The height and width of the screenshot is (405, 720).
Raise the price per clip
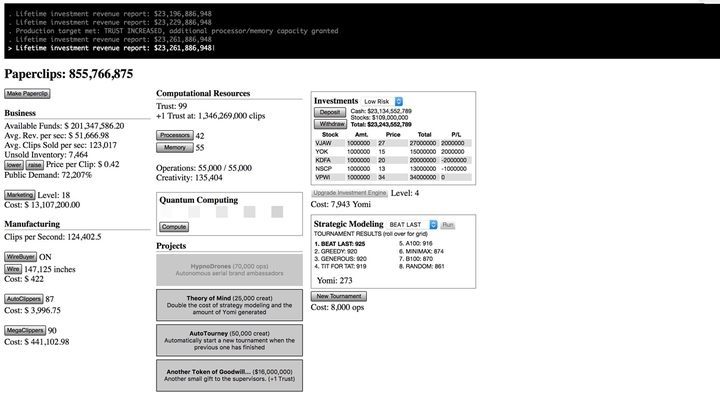tap(34, 165)
